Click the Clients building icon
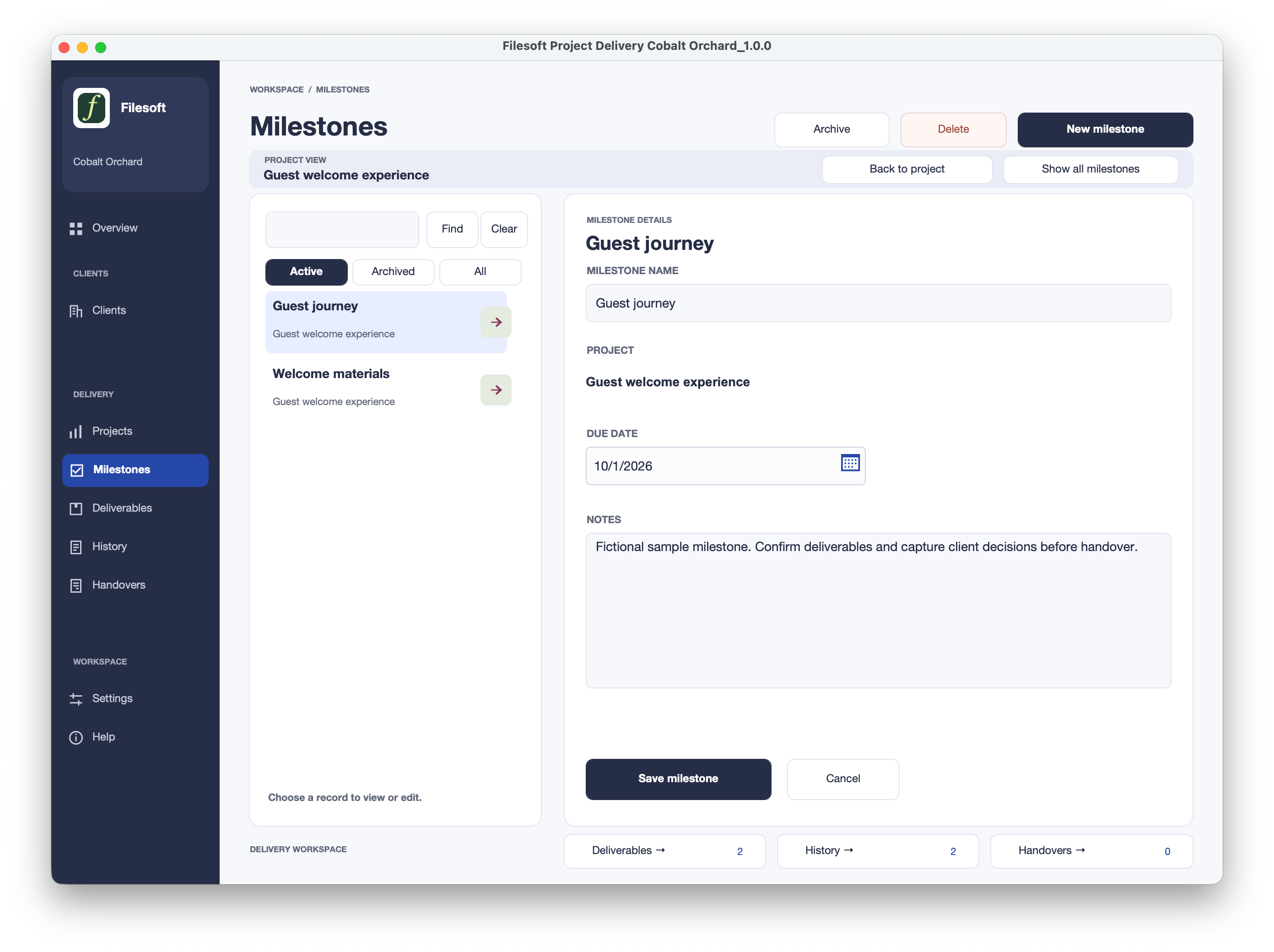The height and width of the screenshot is (952, 1274). click(x=76, y=311)
